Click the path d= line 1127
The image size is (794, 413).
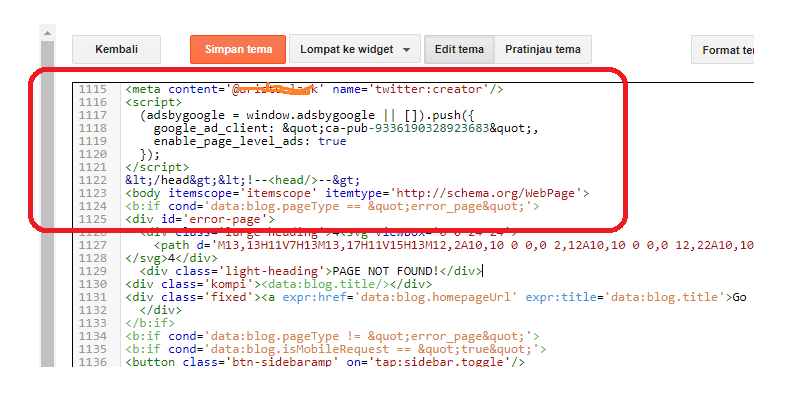pos(454,245)
